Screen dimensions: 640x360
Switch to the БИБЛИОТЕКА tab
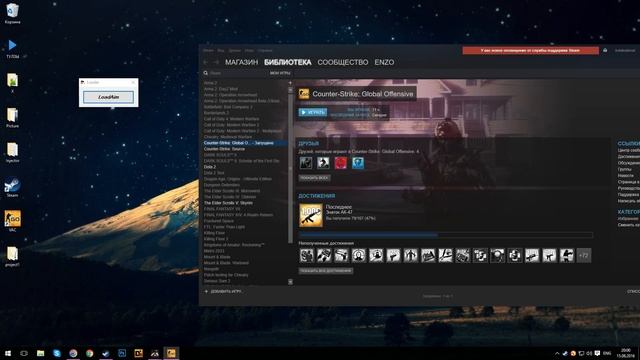click(x=288, y=62)
